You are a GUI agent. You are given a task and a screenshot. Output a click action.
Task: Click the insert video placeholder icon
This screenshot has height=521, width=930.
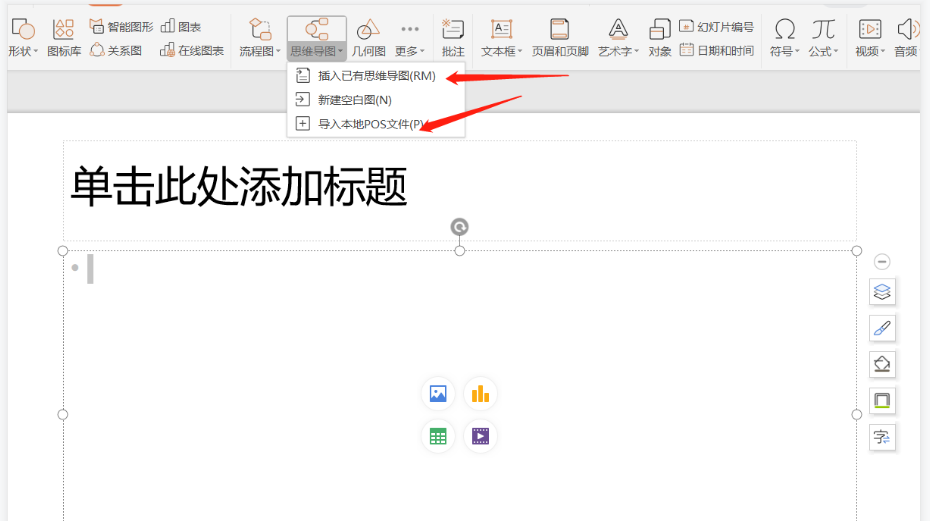480,437
